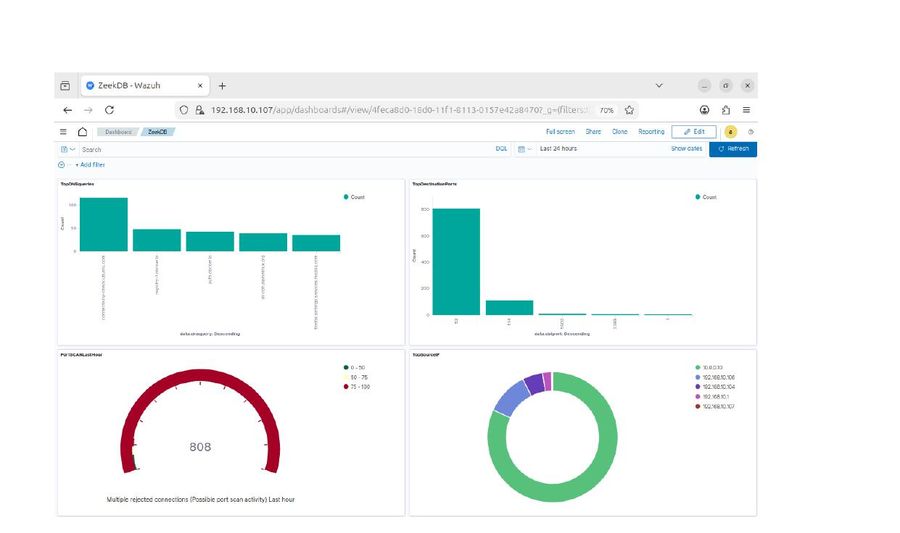Click the dark purple donut segment
Viewport: 900px width, 533px height.
534,383
